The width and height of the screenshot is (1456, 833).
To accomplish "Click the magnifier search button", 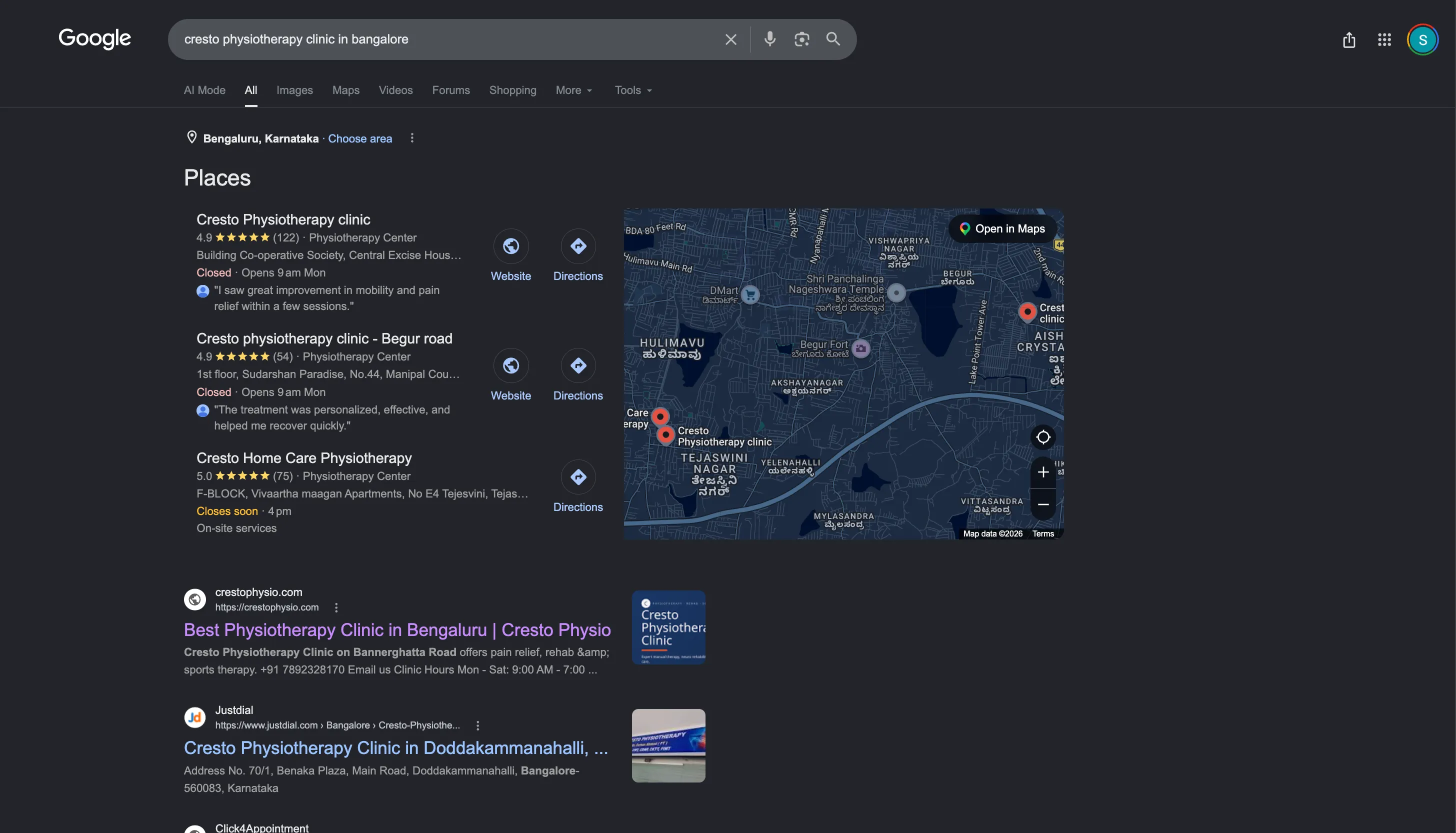I will [x=833, y=39].
